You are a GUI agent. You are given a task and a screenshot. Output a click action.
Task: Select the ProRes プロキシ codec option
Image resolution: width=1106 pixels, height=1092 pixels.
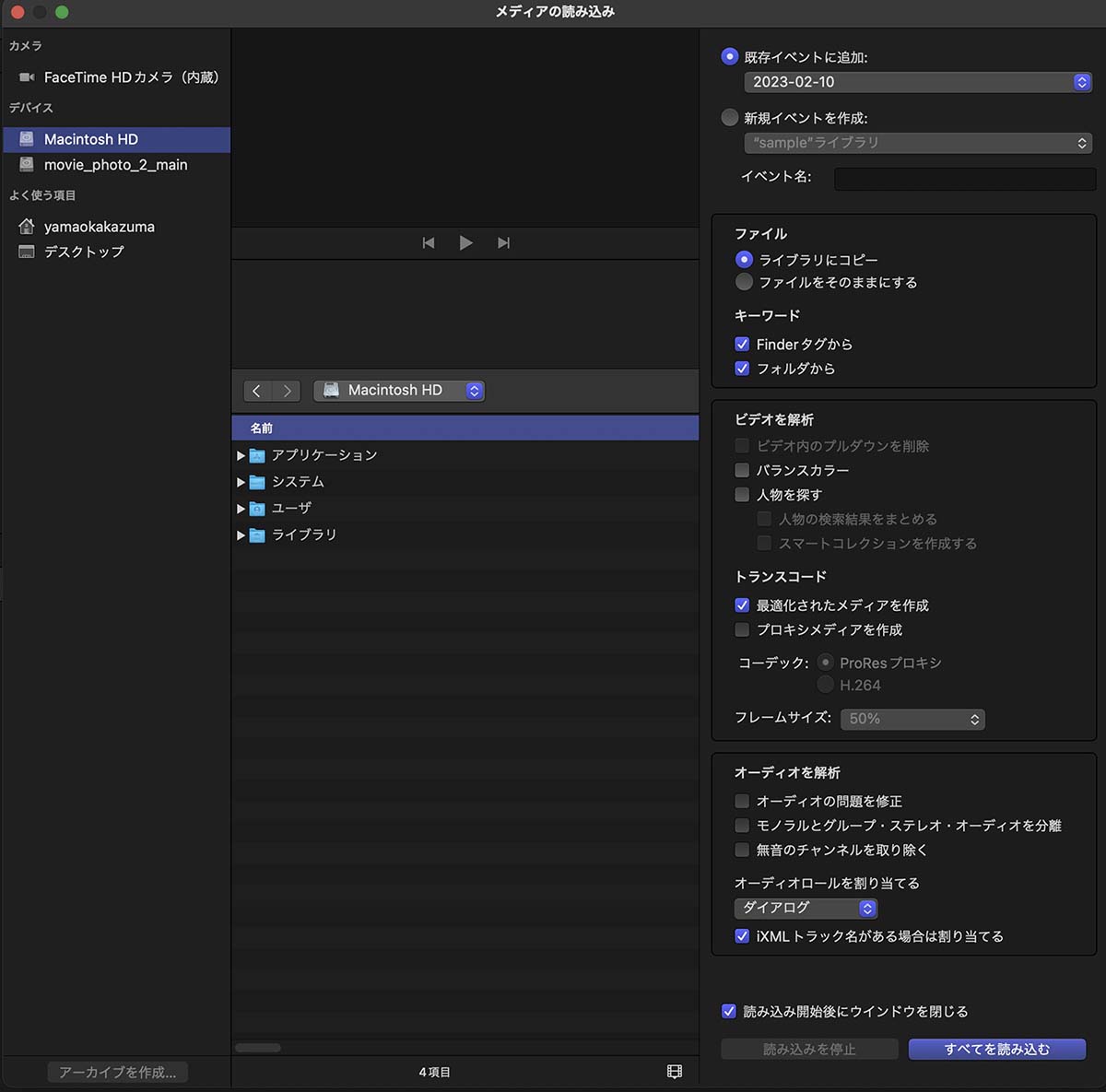826,663
